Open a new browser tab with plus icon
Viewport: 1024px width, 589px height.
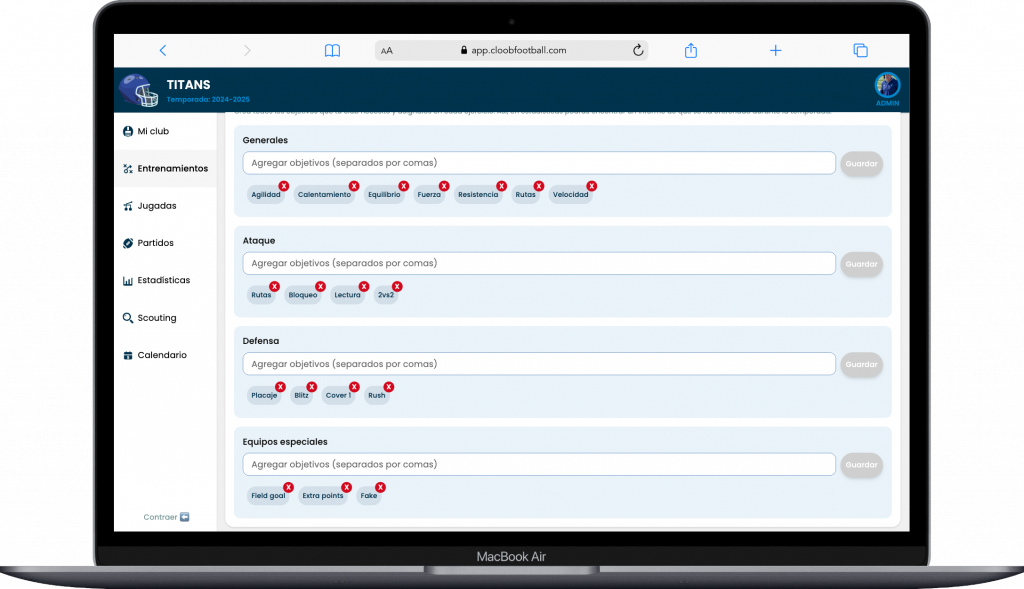tap(775, 51)
